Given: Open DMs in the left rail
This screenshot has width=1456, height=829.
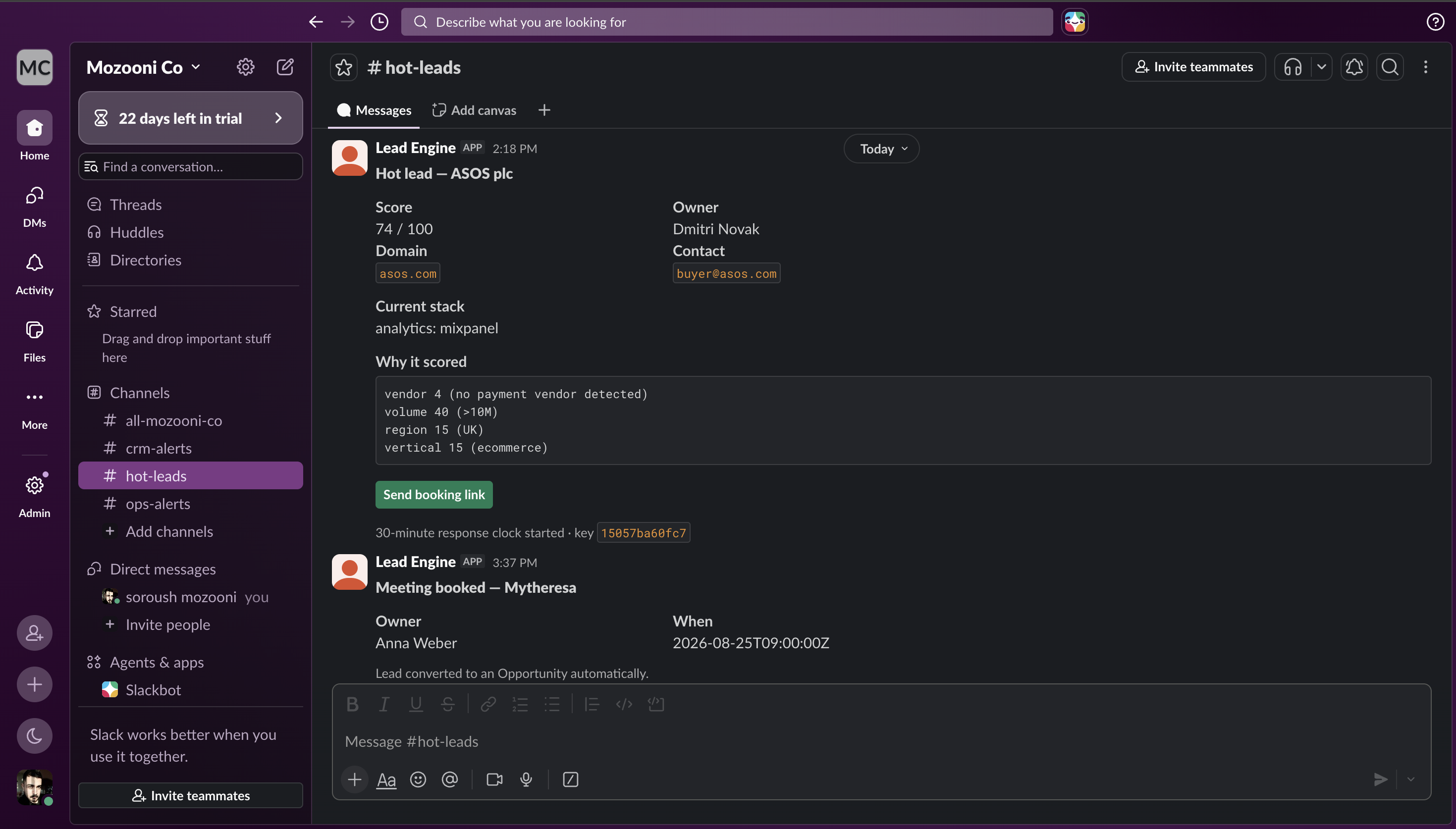Looking at the screenshot, I should 35,207.
